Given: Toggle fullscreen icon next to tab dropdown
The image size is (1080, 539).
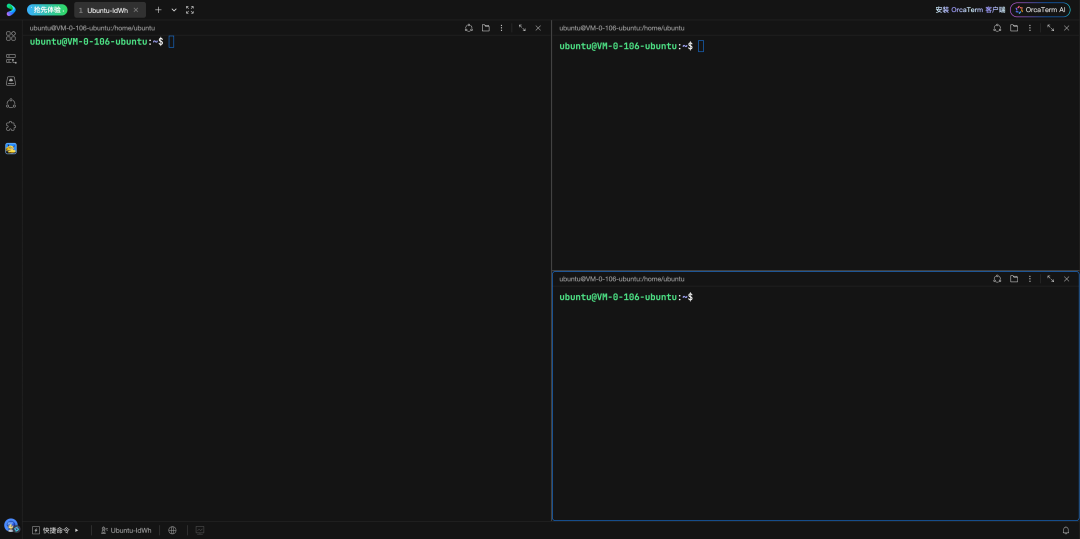Looking at the screenshot, I should [x=190, y=10].
